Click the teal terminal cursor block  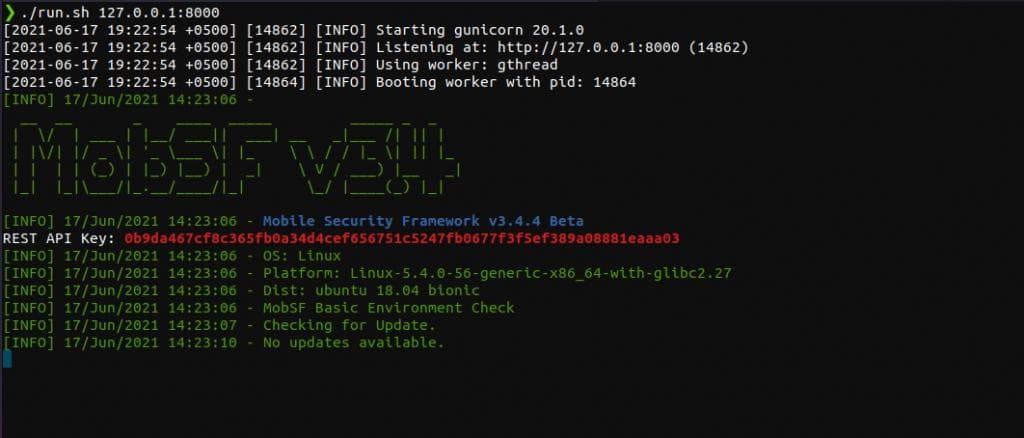8,358
